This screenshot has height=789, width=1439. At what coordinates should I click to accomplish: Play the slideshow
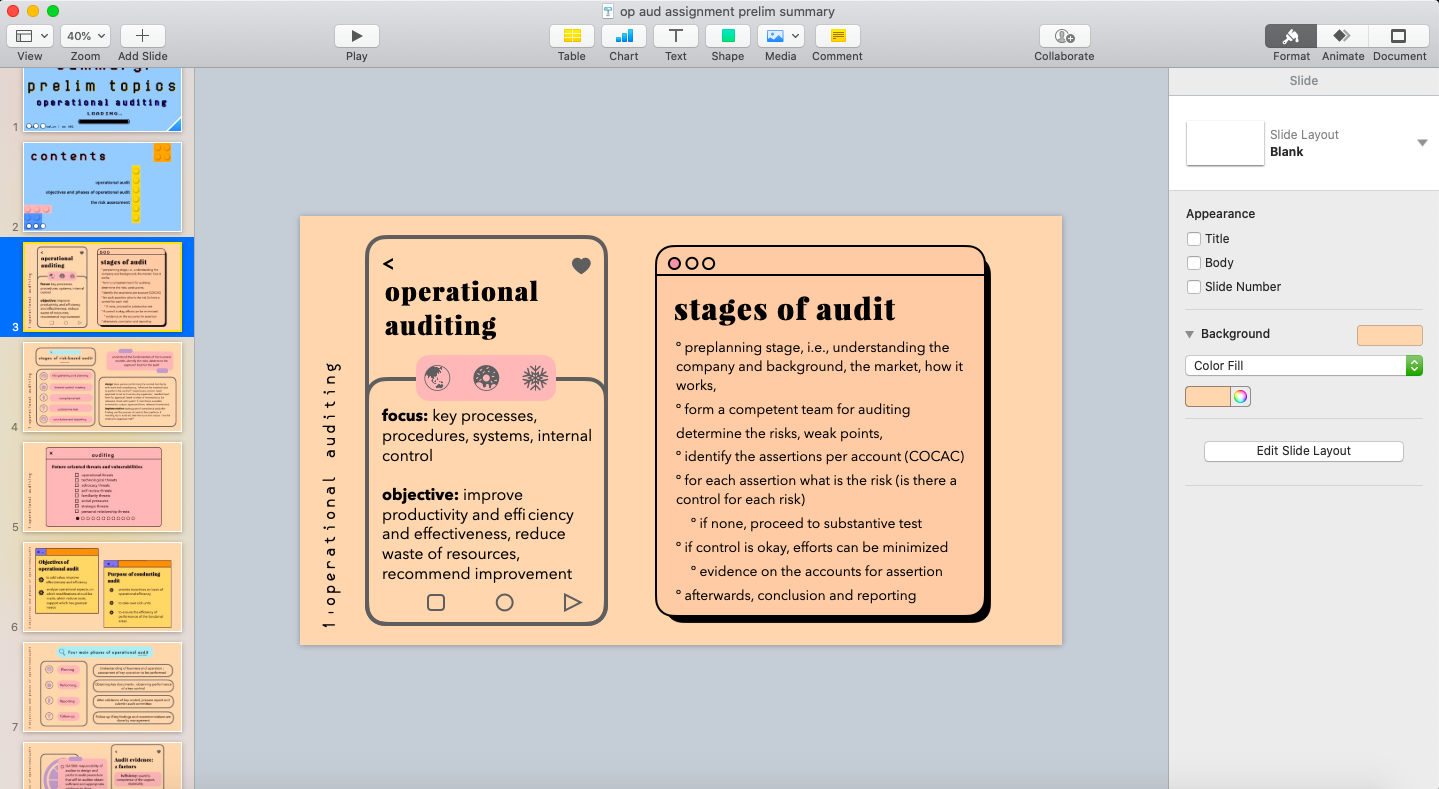point(357,36)
